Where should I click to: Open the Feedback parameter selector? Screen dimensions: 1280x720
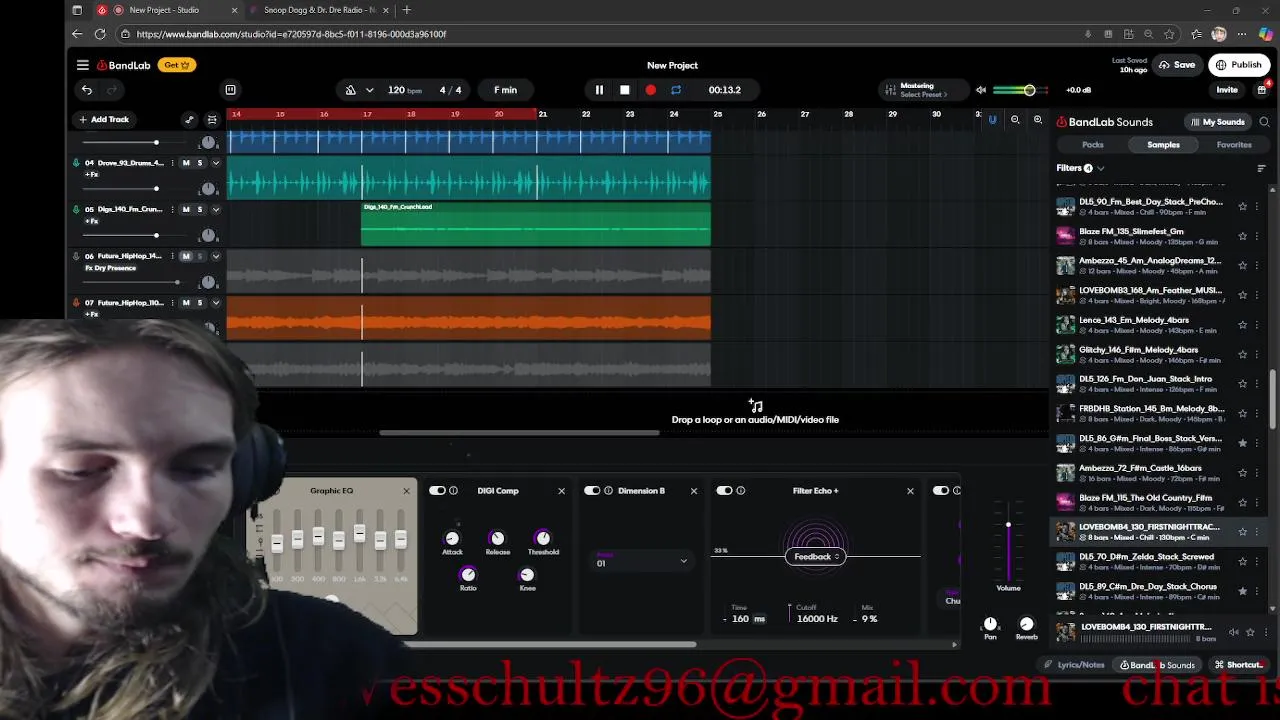point(816,557)
